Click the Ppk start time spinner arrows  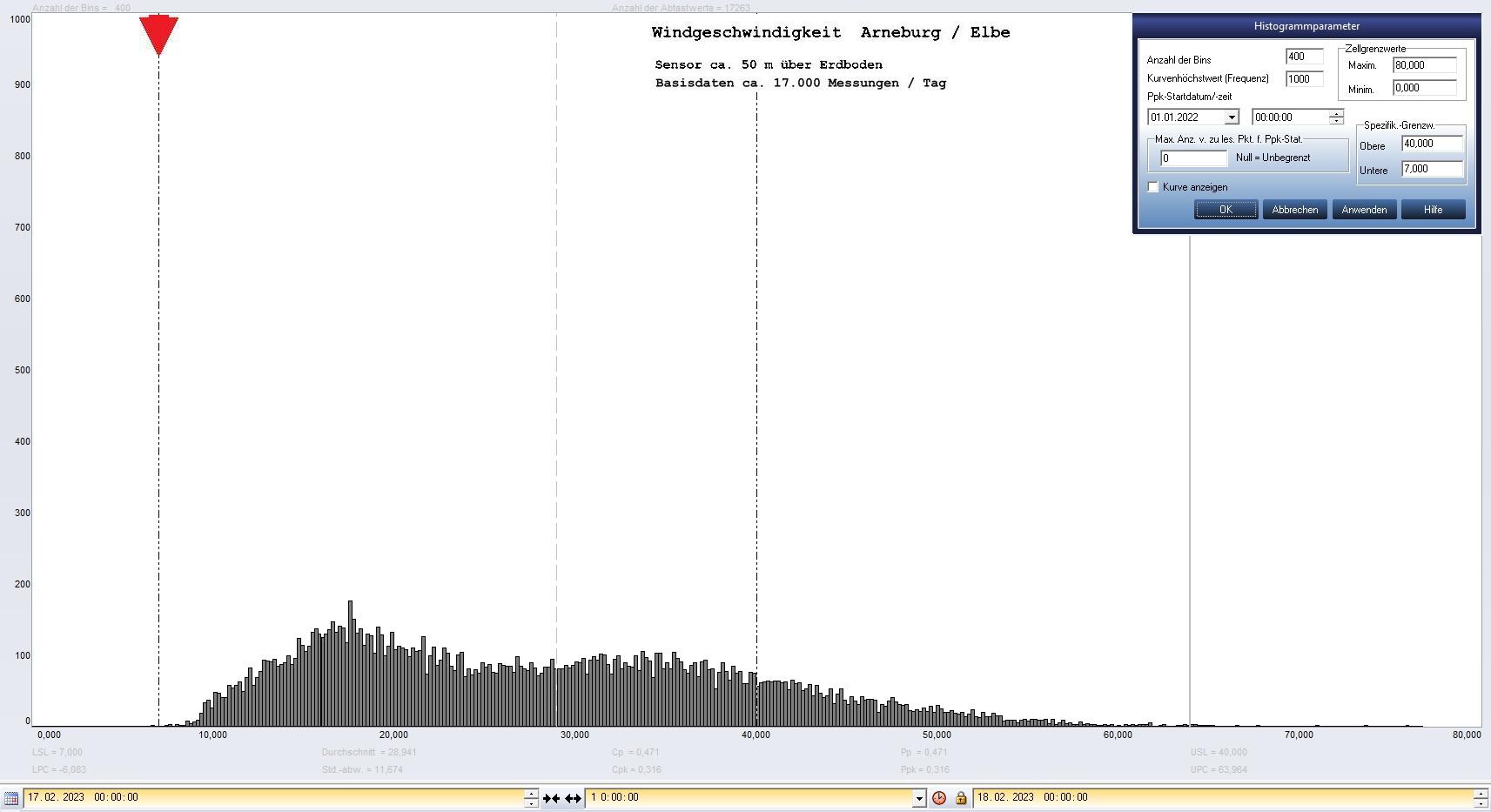(1336, 117)
